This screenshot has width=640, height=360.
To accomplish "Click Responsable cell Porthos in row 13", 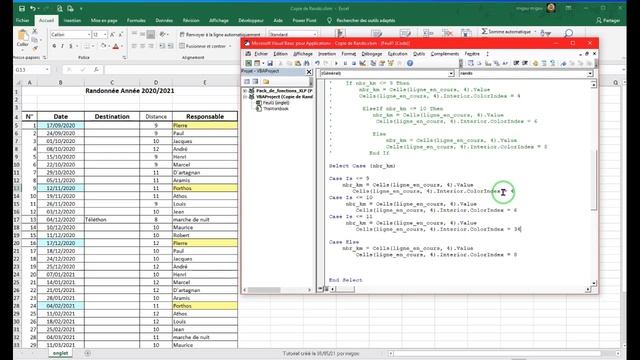I will pyautogui.click(x=205, y=188).
